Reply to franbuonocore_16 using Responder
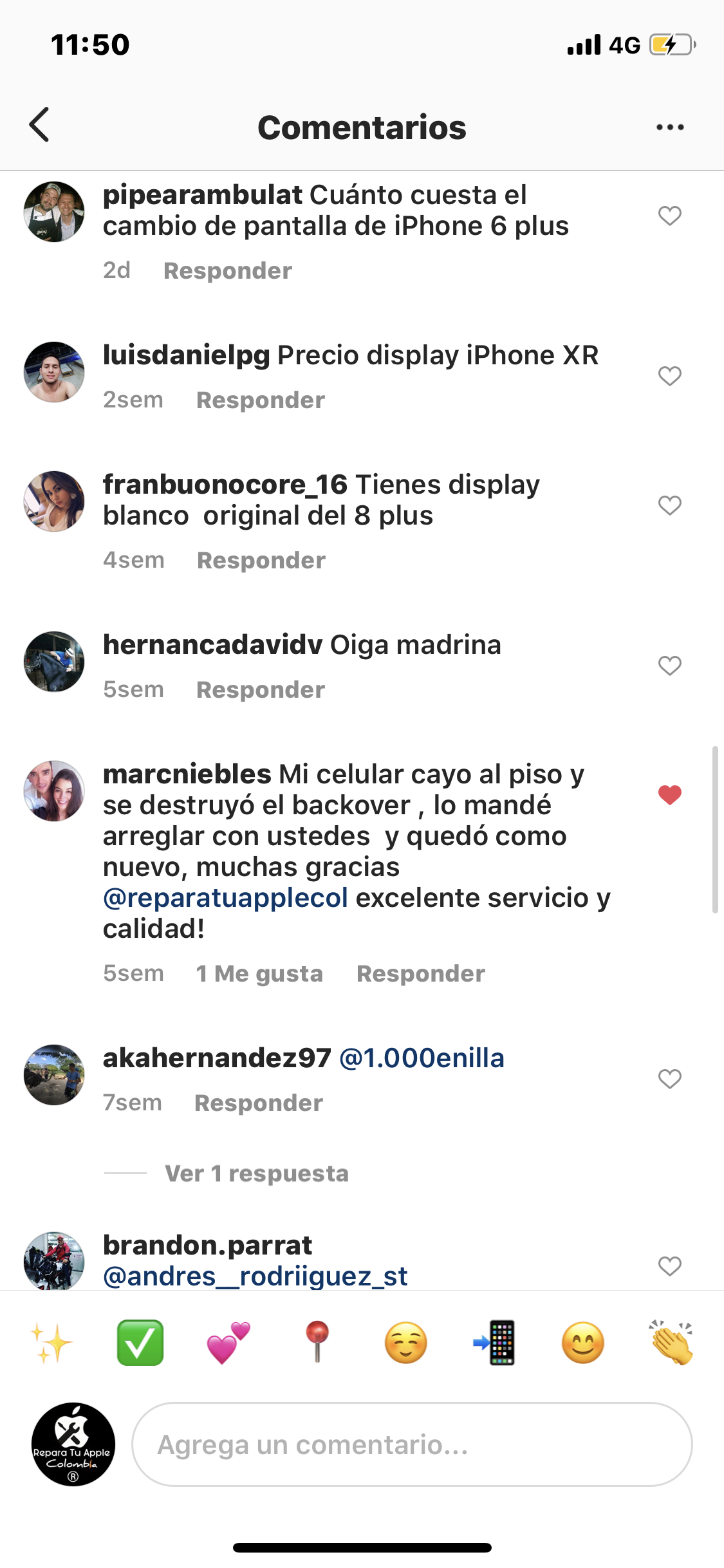 [x=261, y=561]
